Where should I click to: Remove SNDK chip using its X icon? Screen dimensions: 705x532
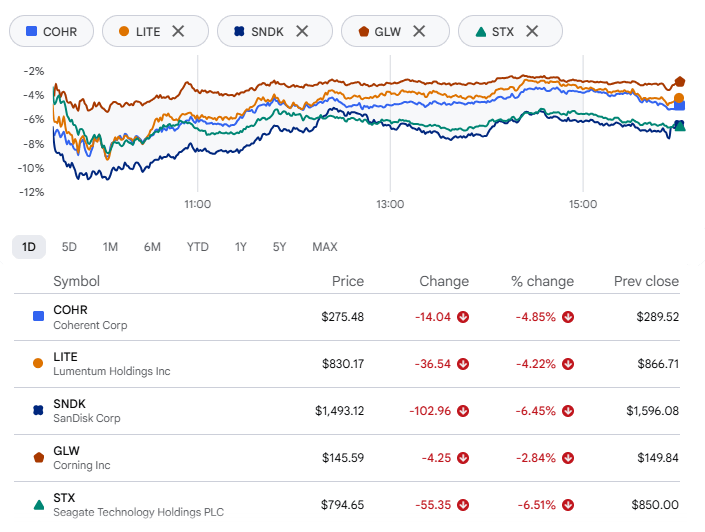[x=302, y=31]
